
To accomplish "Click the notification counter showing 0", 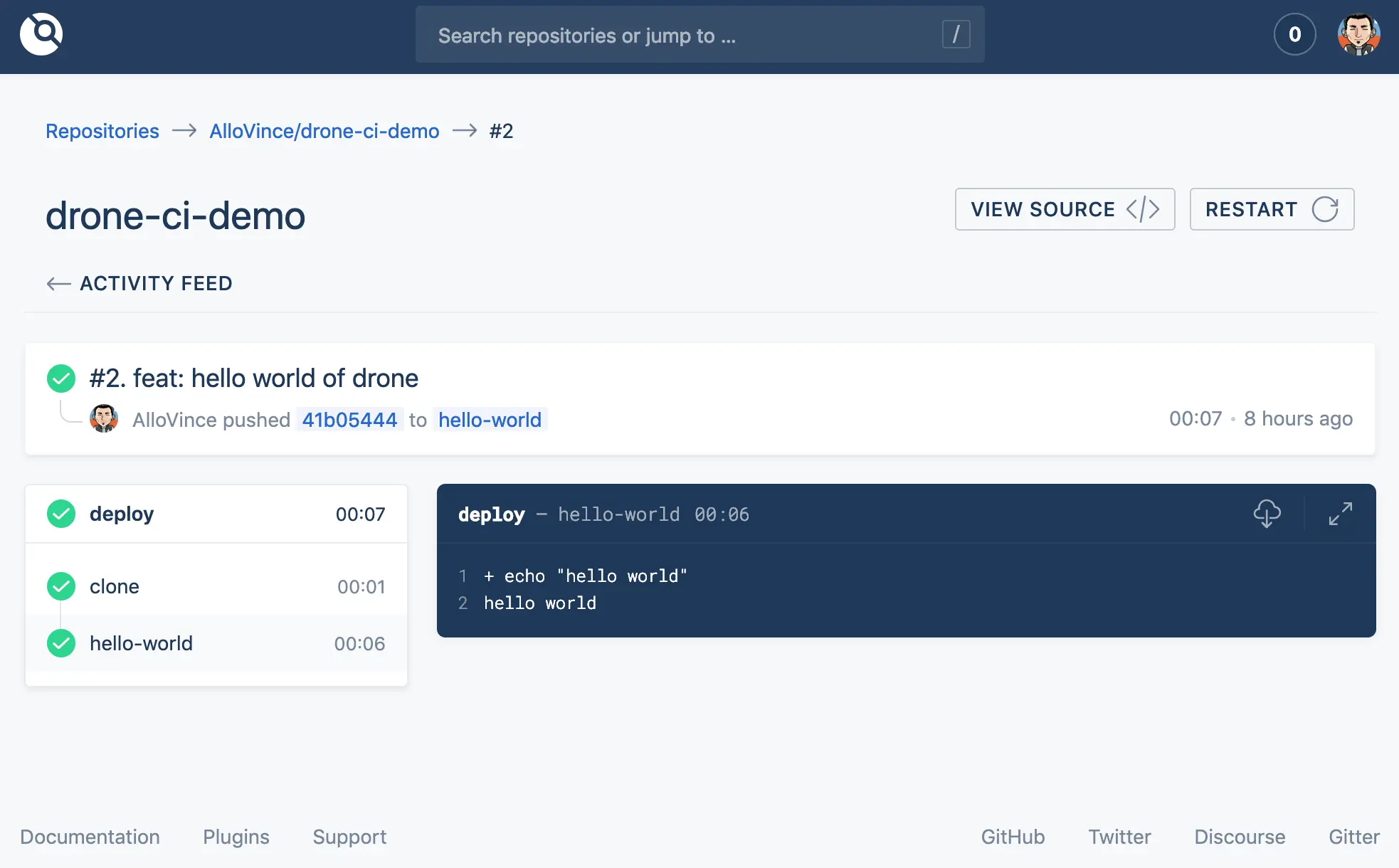I will pyautogui.click(x=1294, y=34).
